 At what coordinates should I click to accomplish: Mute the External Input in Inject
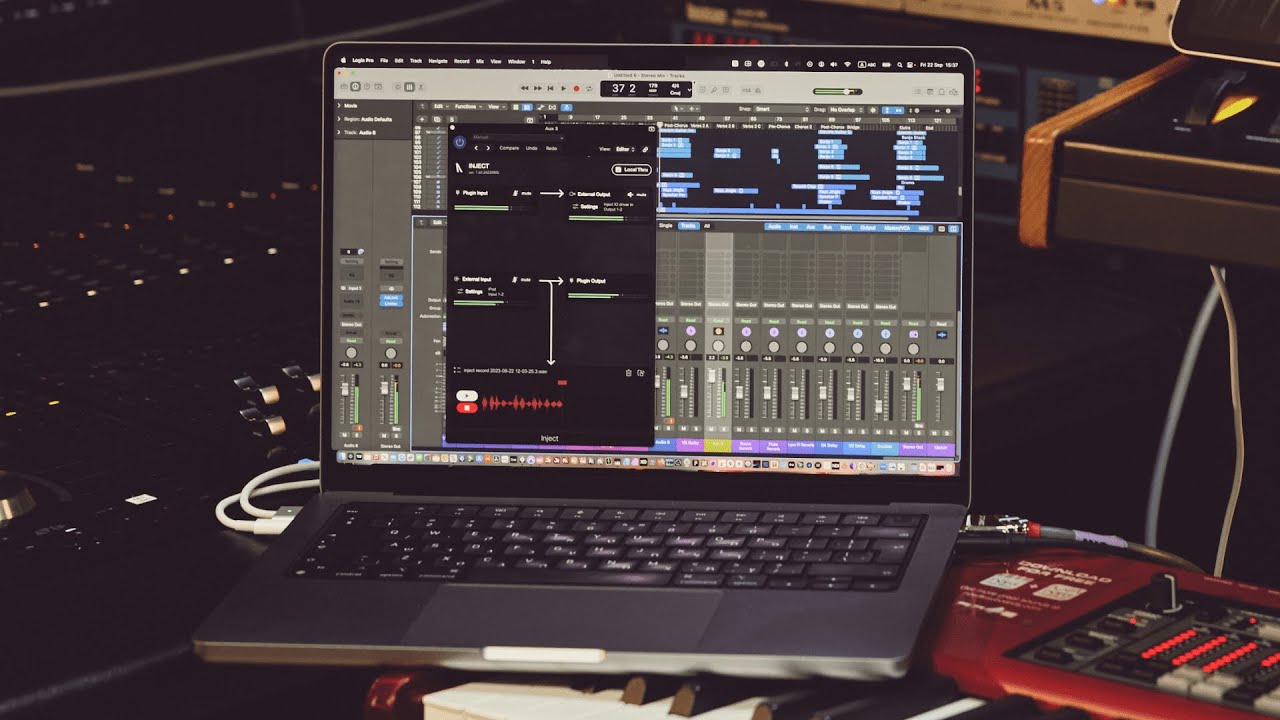(522, 279)
